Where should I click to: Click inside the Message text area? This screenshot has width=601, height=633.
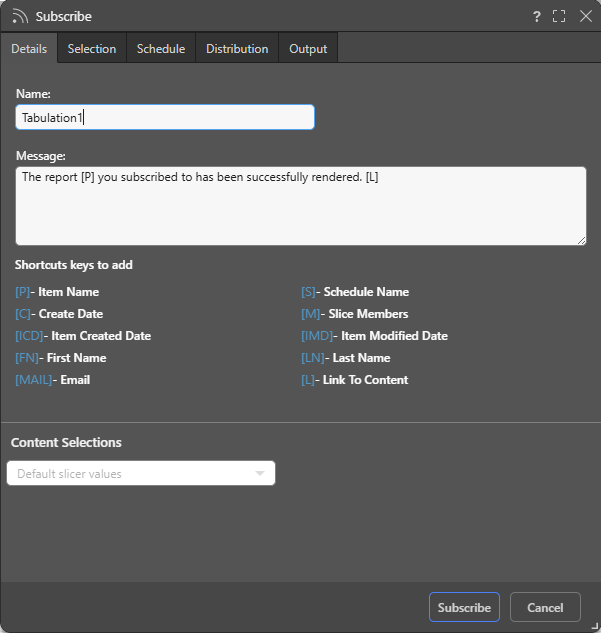point(301,206)
